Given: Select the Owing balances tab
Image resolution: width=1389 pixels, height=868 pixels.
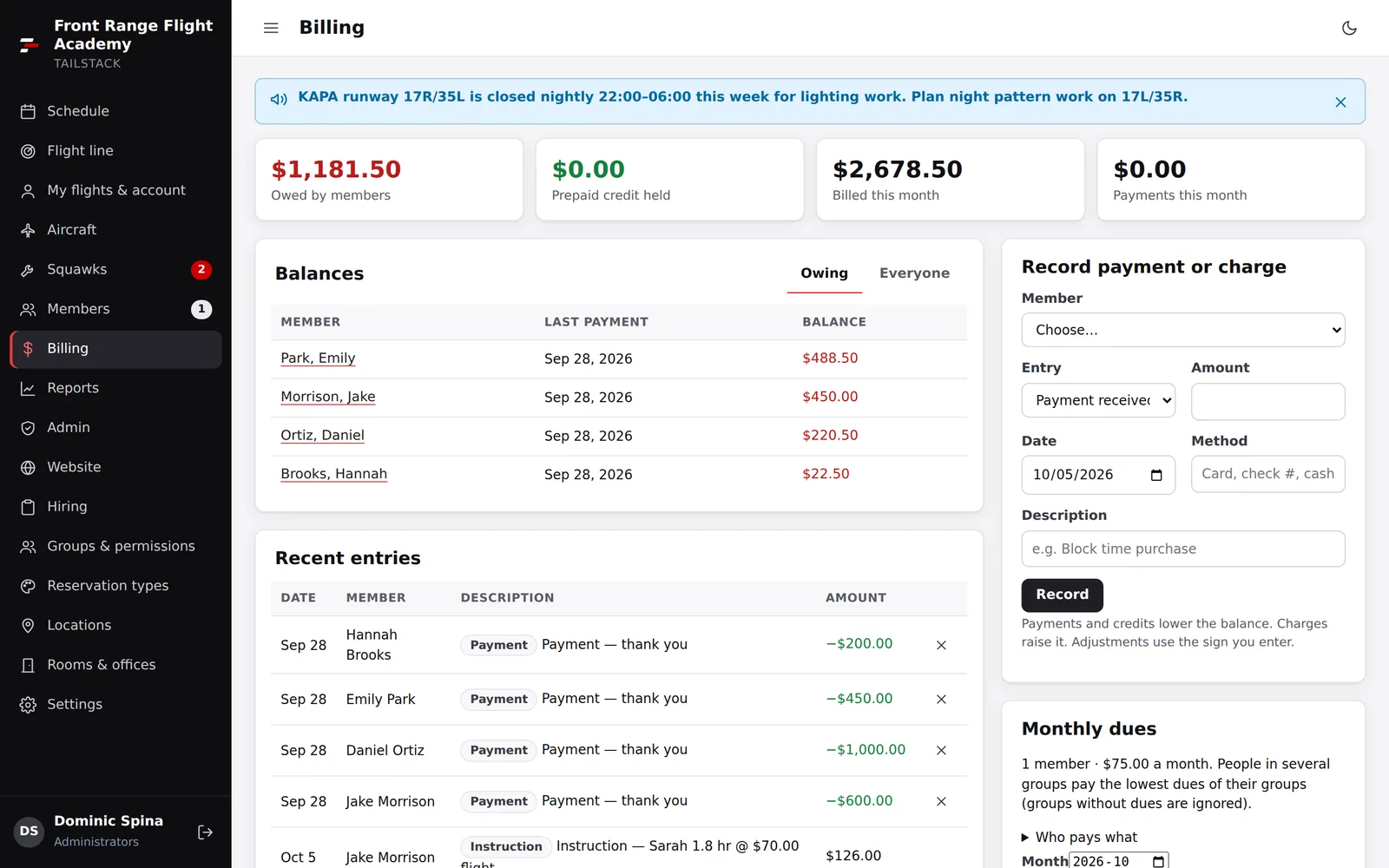Looking at the screenshot, I should [x=824, y=273].
